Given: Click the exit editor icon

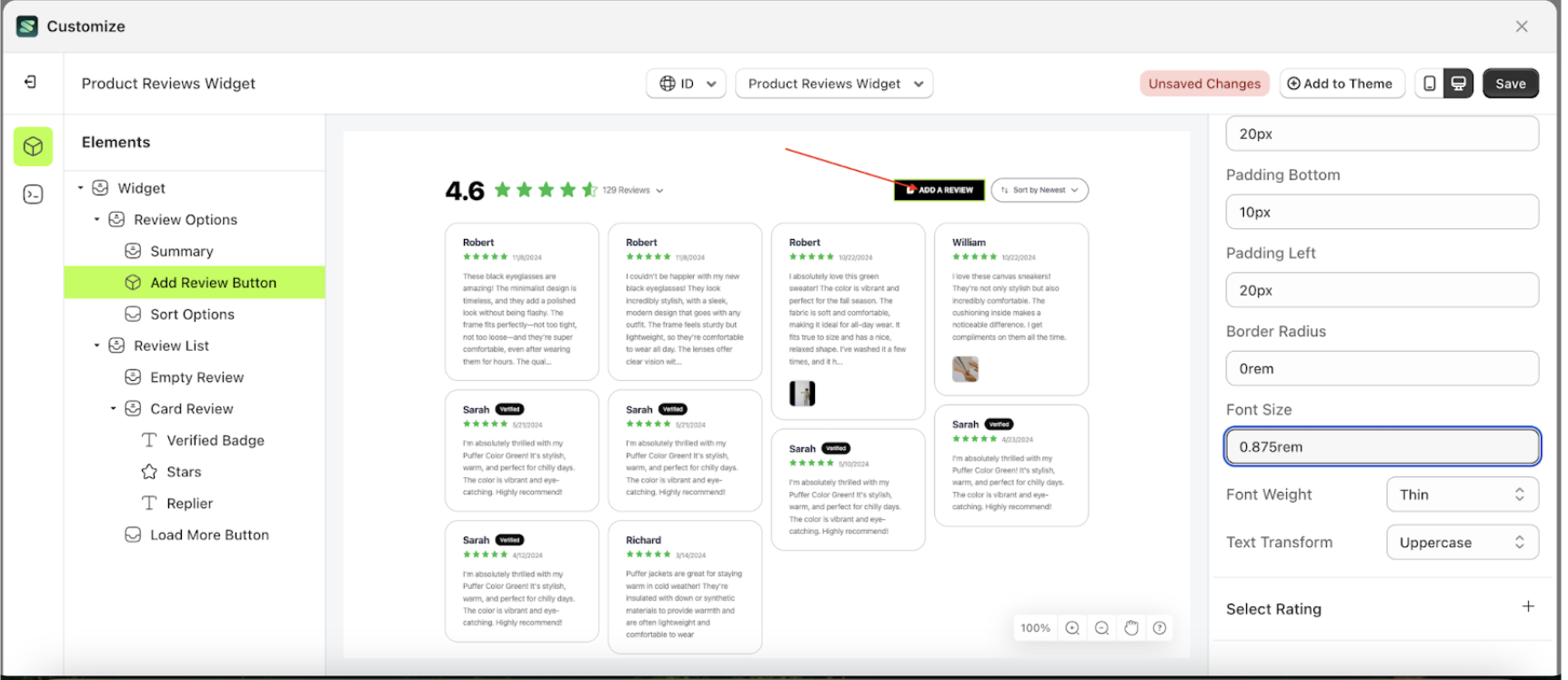Looking at the screenshot, I should pos(31,83).
